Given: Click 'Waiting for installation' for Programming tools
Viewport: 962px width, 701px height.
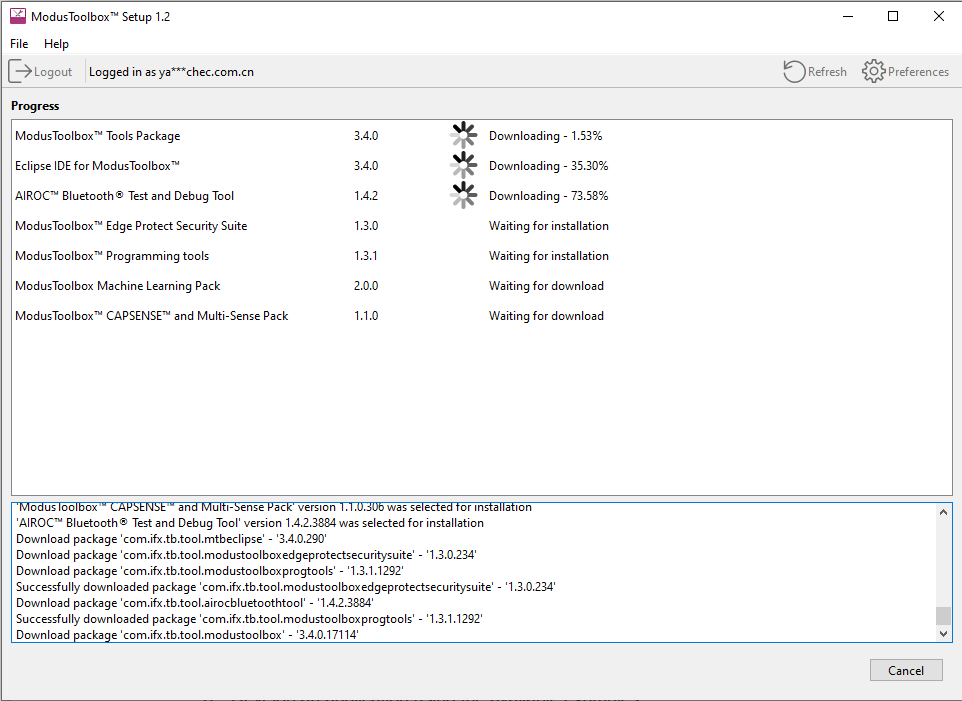Looking at the screenshot, I should pos(548,256).
